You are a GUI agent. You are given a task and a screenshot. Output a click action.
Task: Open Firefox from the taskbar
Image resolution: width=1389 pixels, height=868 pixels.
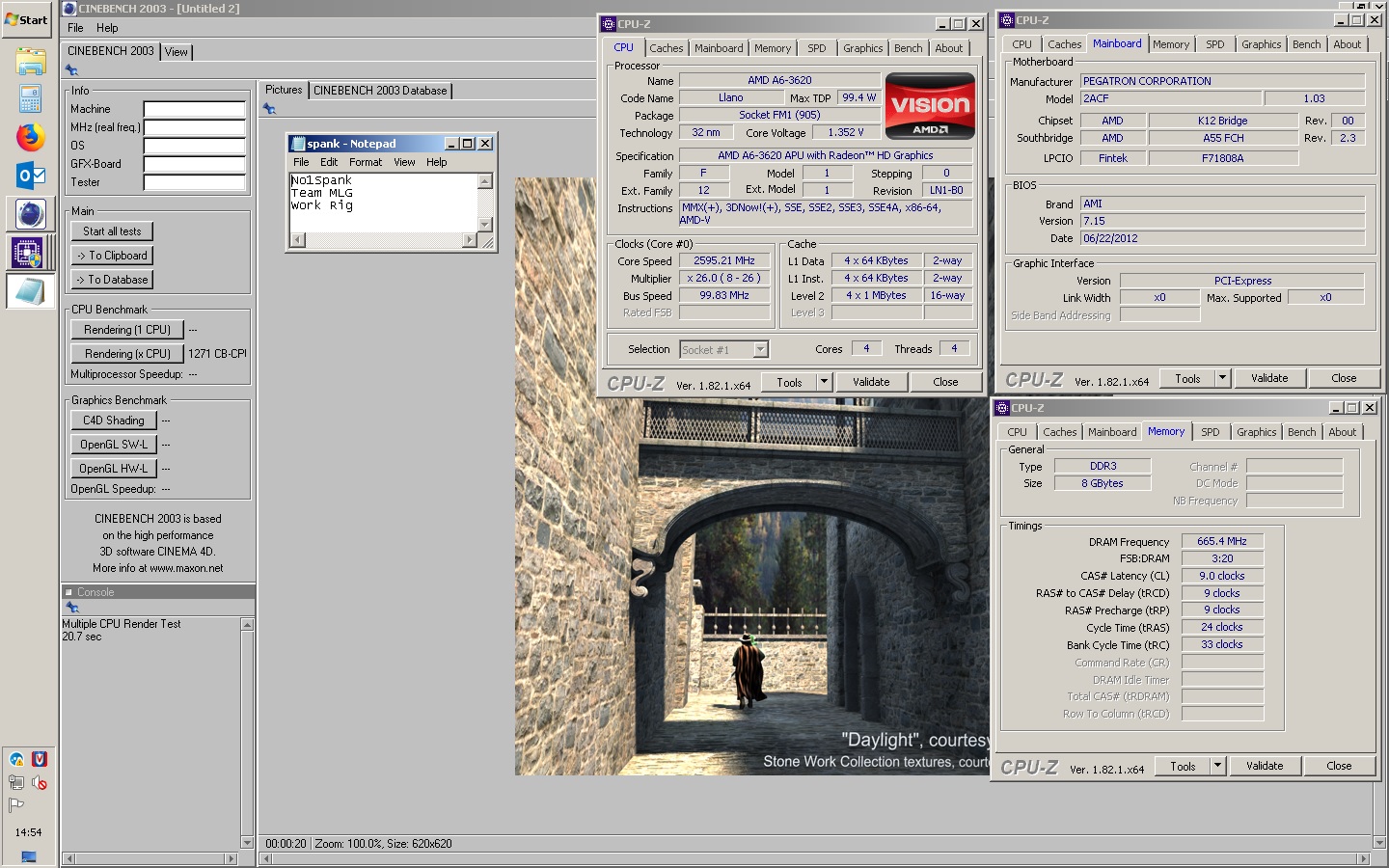click(30, 137)
